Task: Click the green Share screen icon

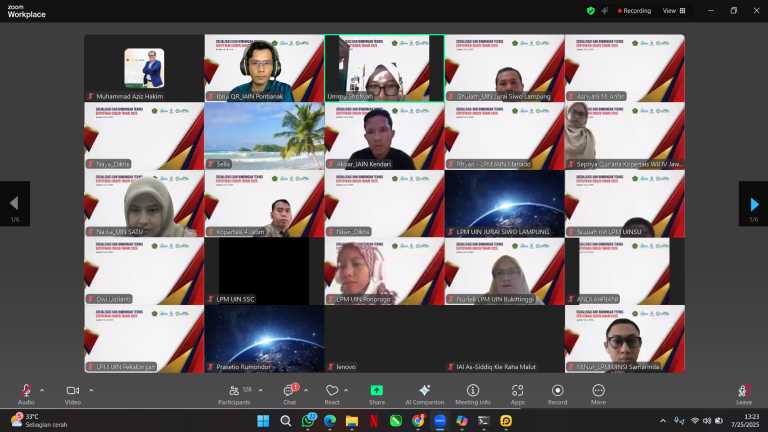Action: [376, 391]
